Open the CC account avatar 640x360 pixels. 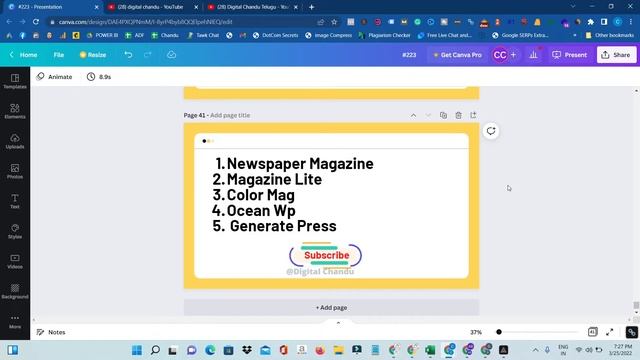(500, 55)
